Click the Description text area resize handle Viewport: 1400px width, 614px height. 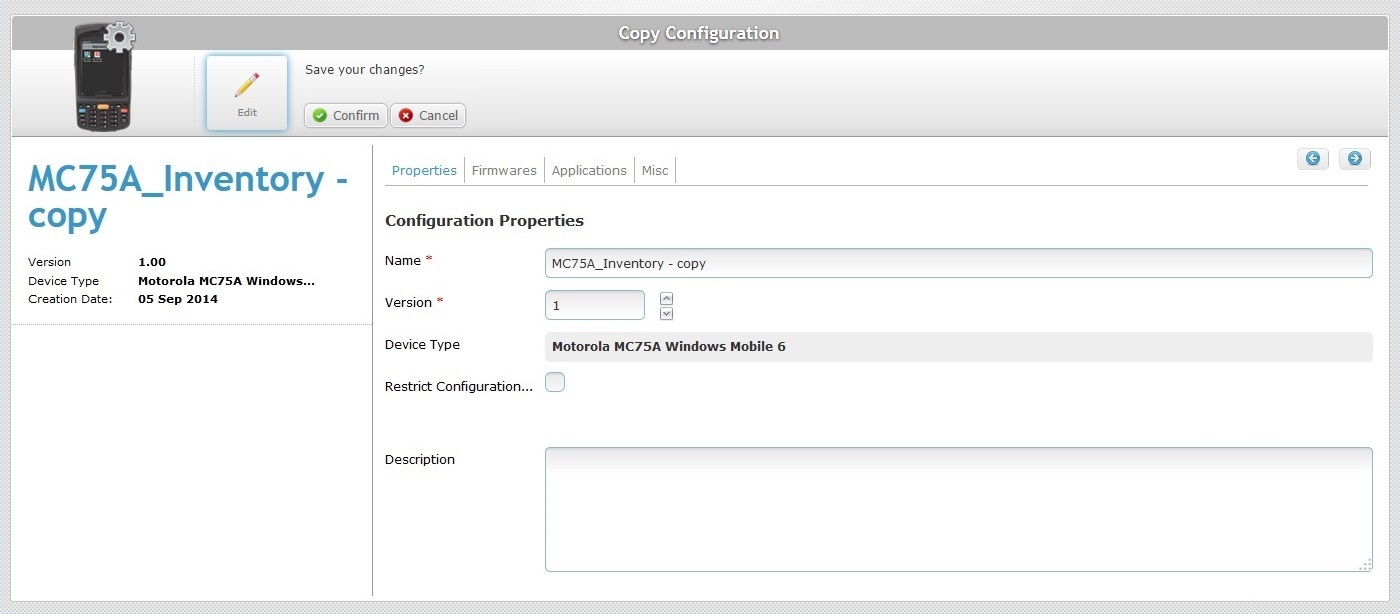coord(1365,565)
